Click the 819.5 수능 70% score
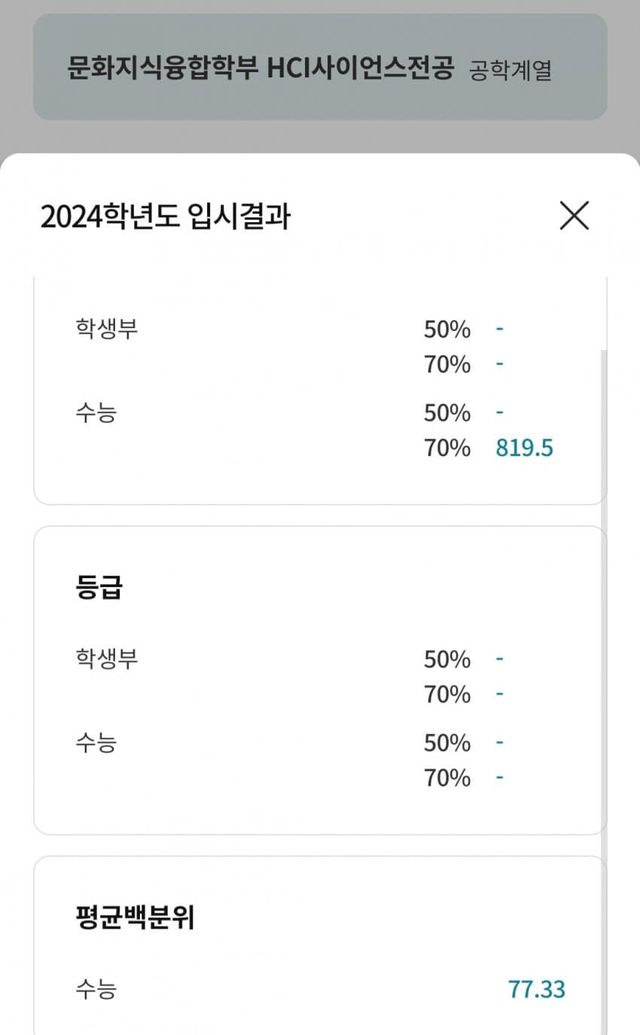This screenshot has width=640, height=1035. click(x=524, y=447)
